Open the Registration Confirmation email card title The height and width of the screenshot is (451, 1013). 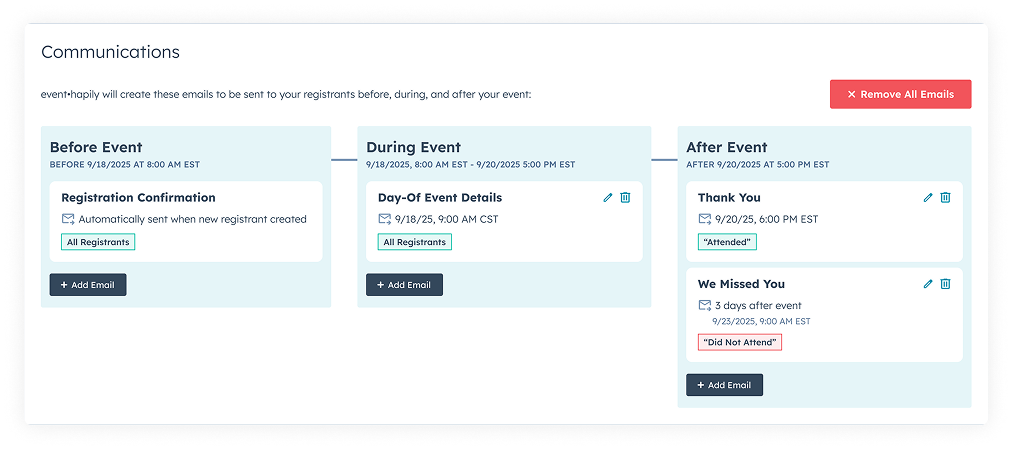138,198
